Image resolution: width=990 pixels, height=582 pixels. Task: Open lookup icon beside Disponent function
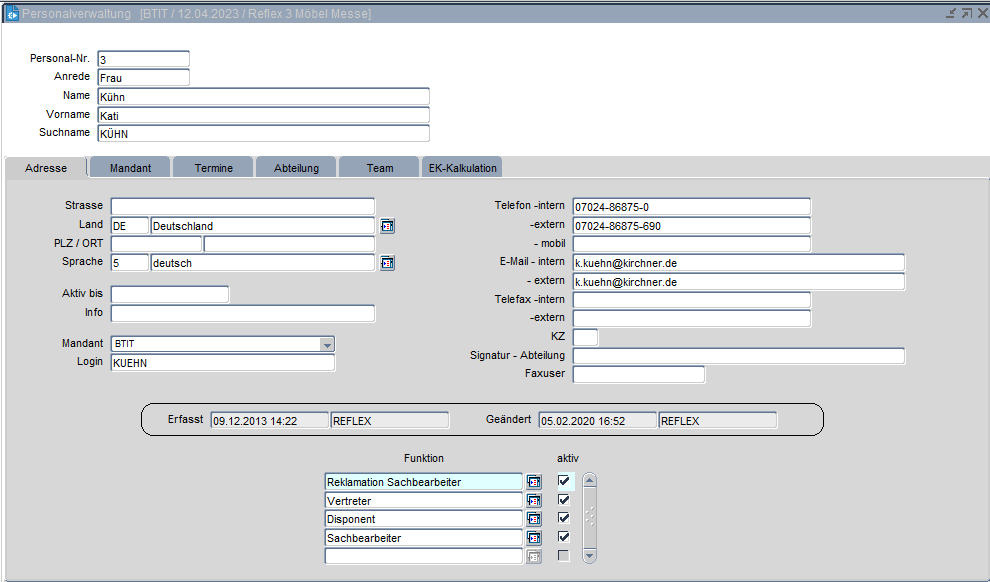(534, 519)
